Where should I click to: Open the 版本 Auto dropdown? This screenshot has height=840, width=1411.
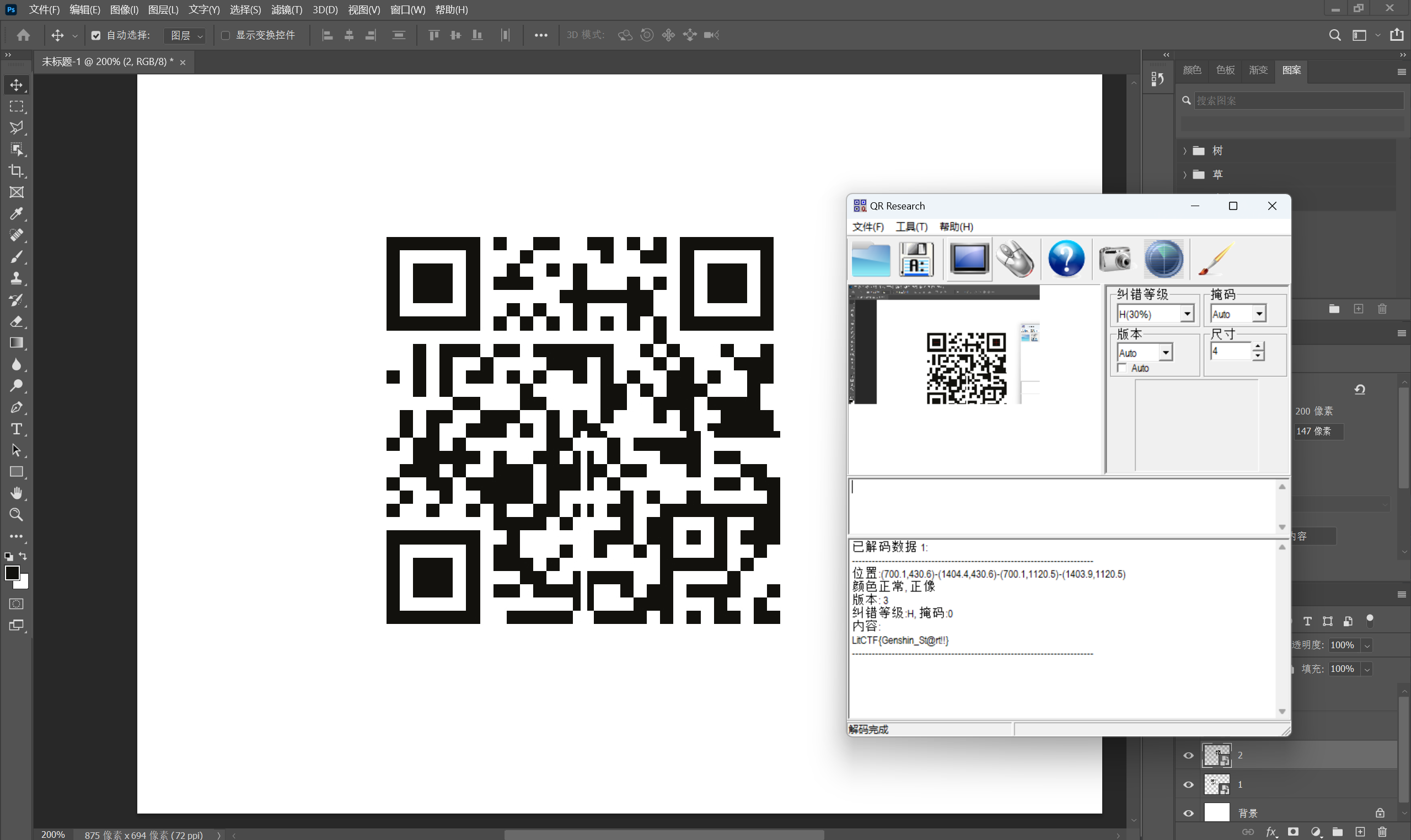[x=1165, y=353]
